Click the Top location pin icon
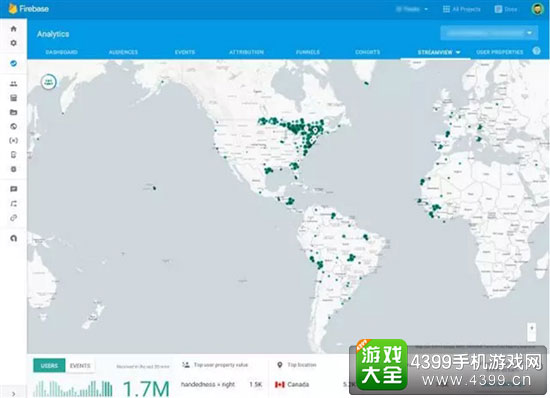This screenshot has height=398, width=550. coord(280,365)
